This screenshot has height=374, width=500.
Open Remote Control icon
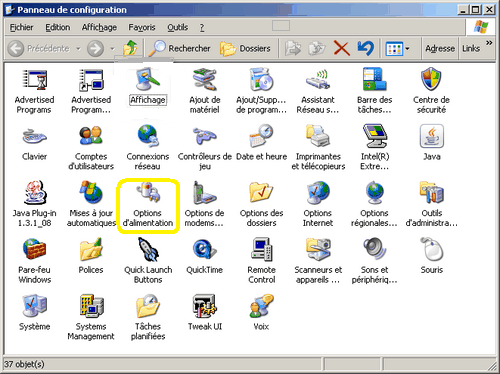pos(261,250)
